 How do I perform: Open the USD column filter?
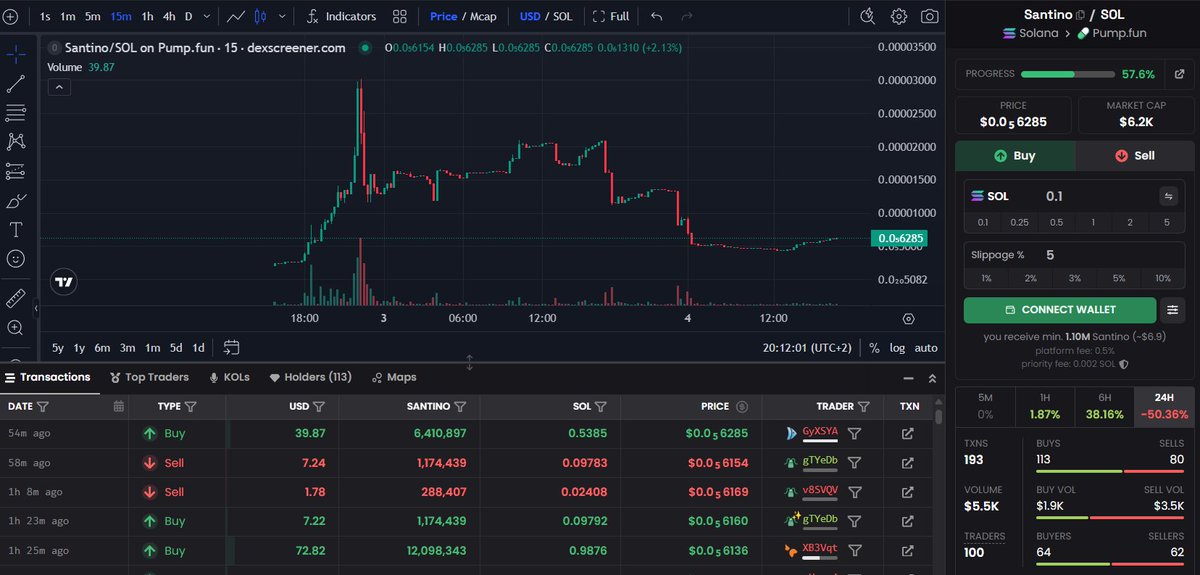[318, 407]
